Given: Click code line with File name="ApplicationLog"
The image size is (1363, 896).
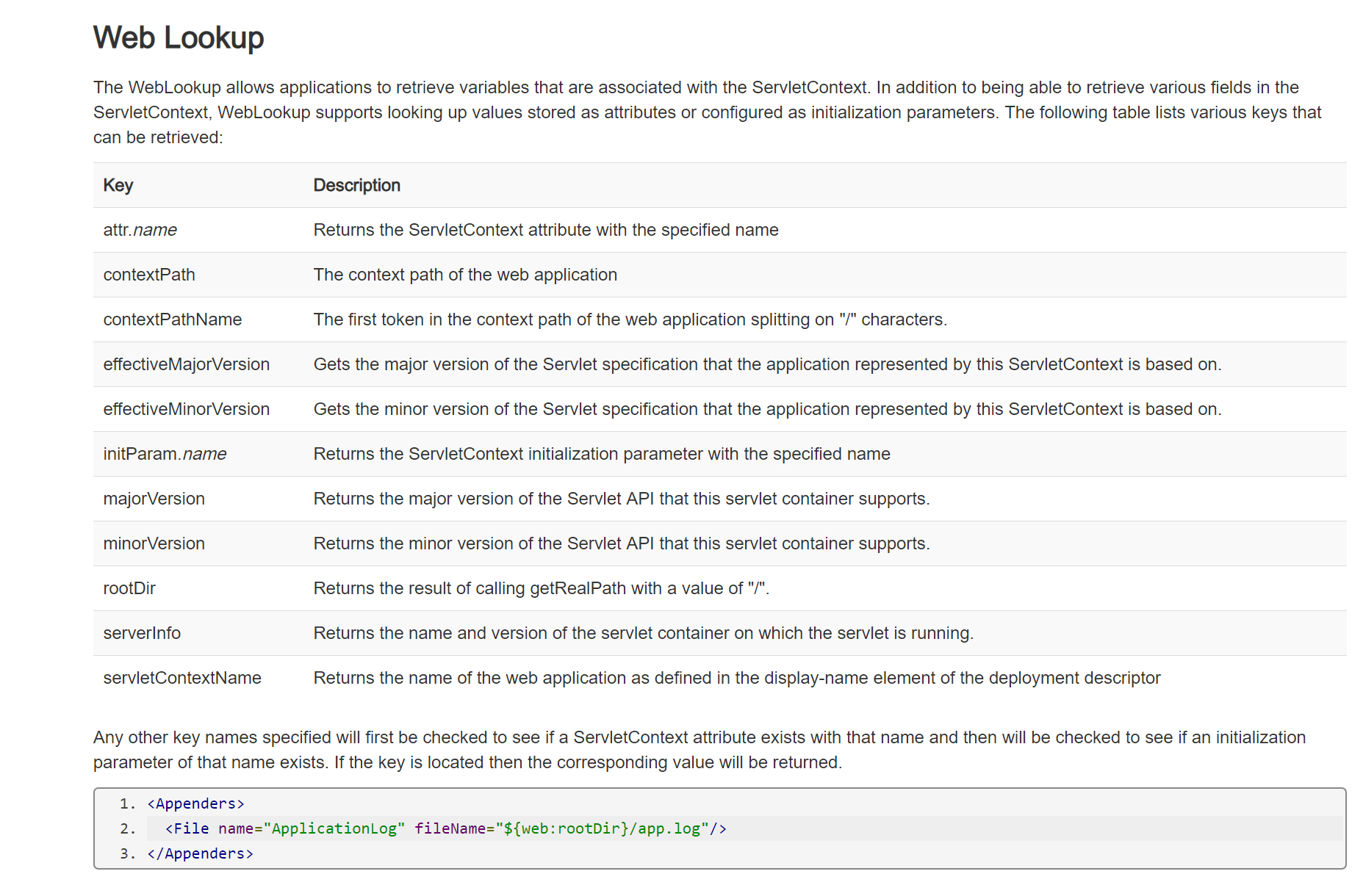Looking at the screenshot, I should tap(446, 828).
